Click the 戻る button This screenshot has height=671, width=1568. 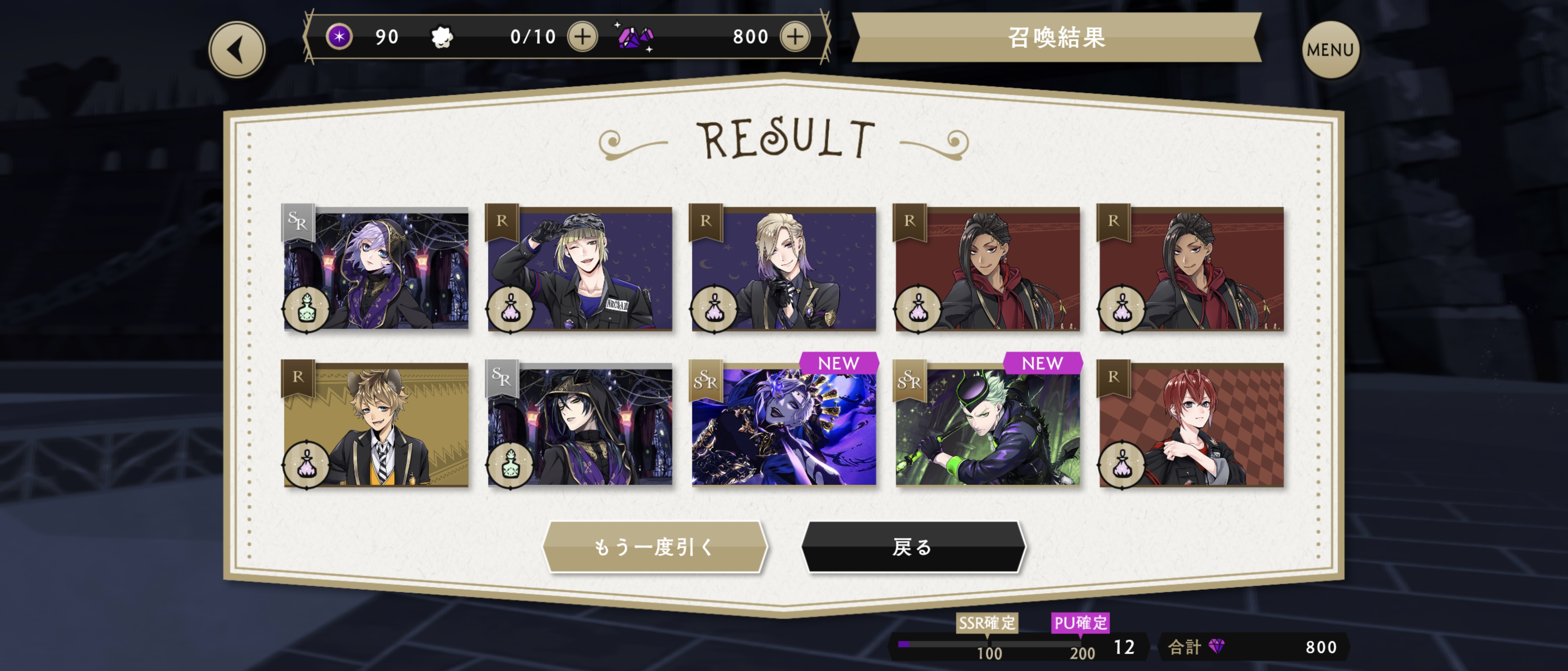[x=913, y=547]
